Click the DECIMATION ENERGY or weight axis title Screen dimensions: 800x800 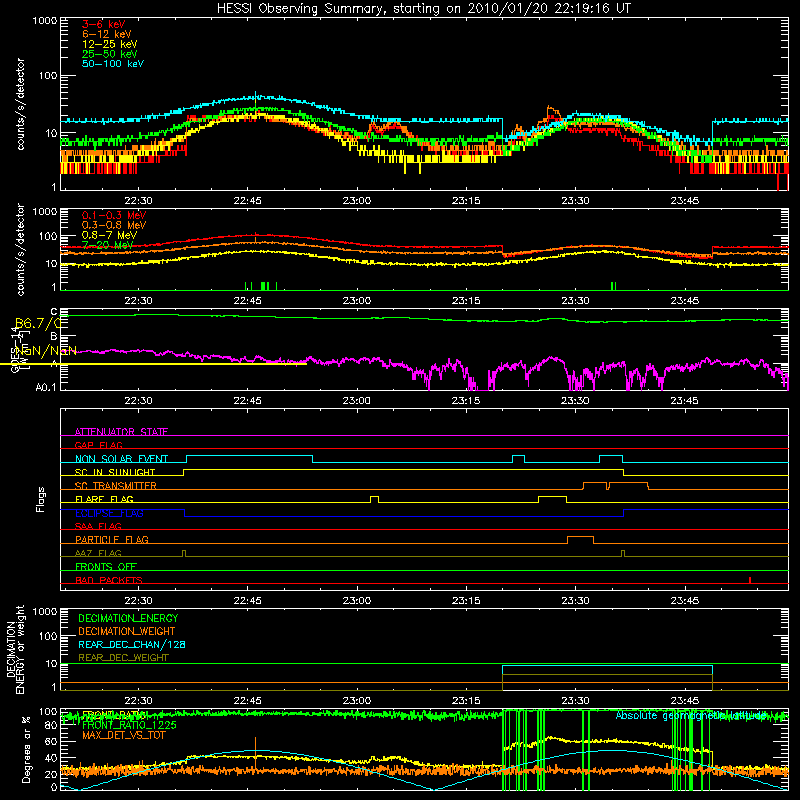pyautogui.click(x=15, y=649)
